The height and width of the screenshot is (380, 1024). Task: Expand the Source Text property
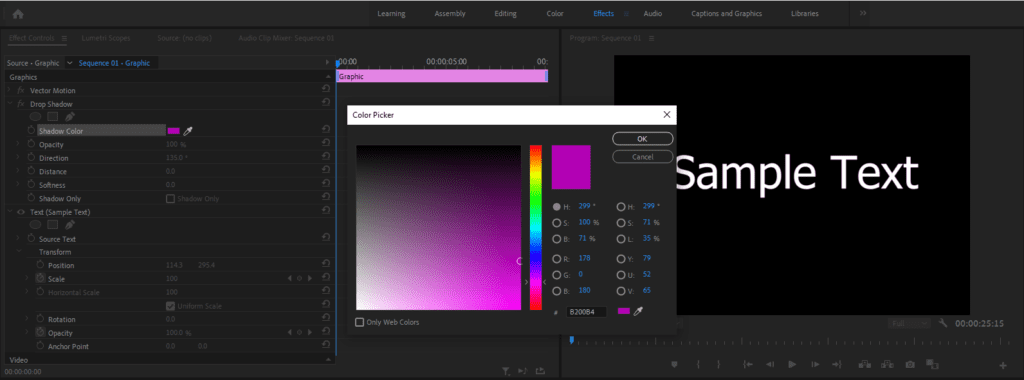point(18,239)
